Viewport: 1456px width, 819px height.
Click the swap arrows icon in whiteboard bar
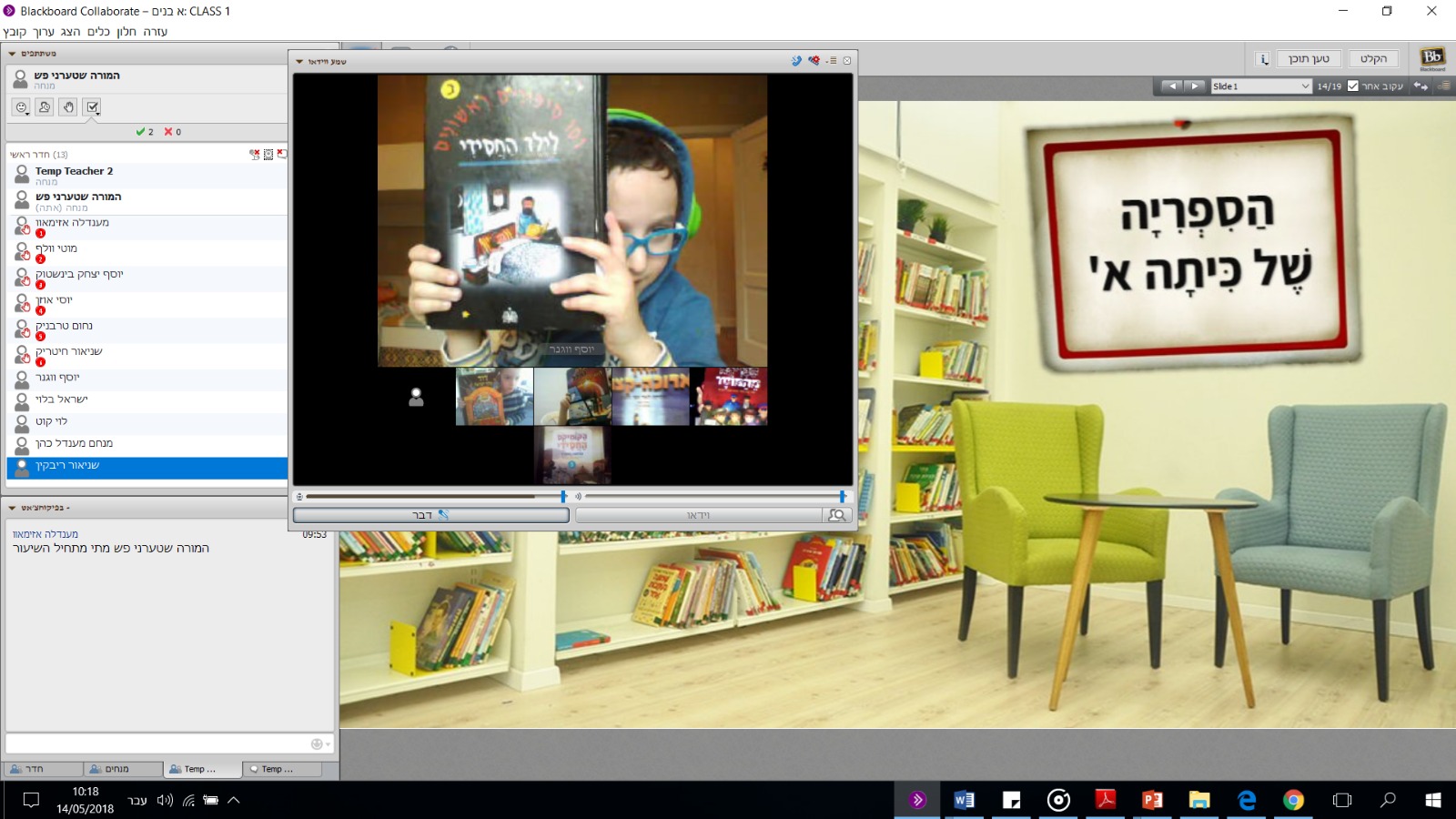[x=1421, y=86]
